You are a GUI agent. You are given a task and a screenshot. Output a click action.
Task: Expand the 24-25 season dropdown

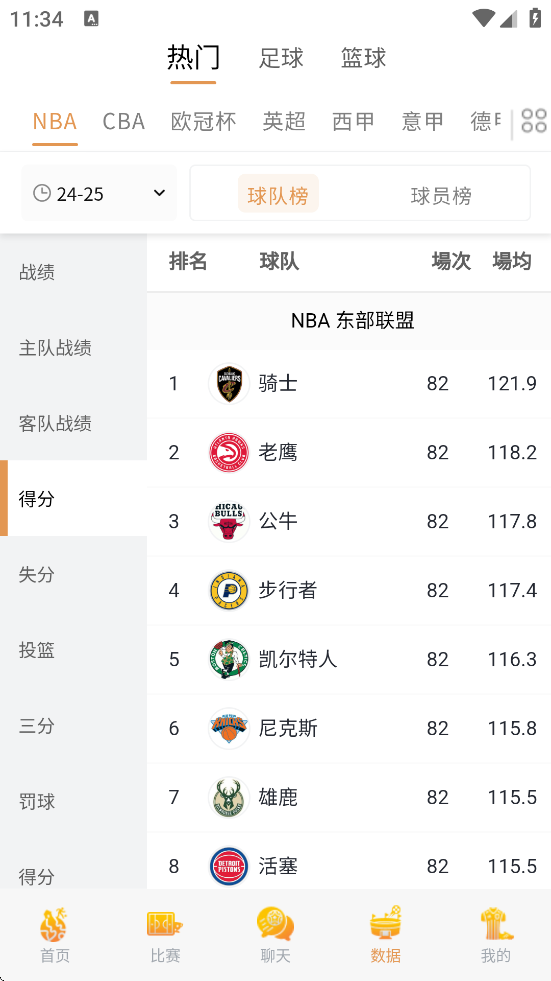tap(99, 193)
